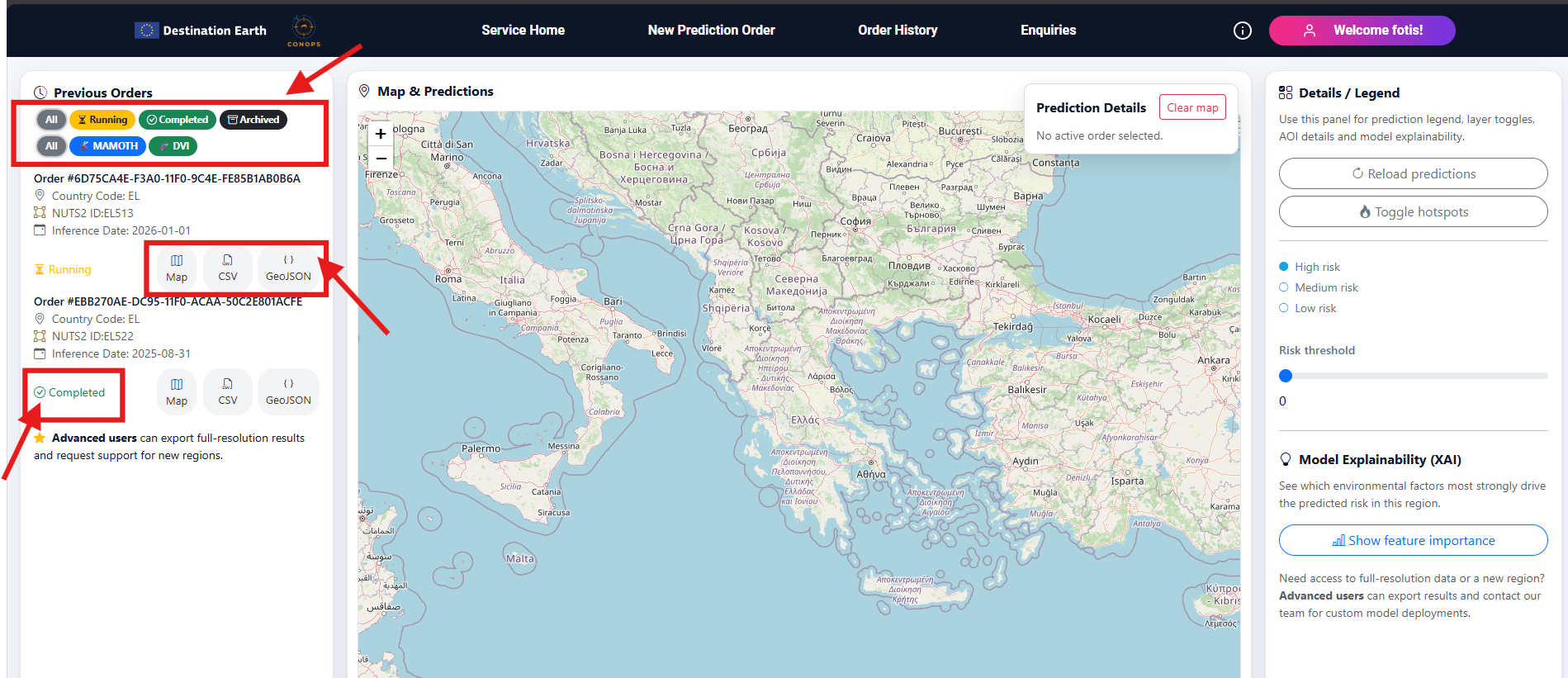
Task: Zoom out on the map
Action: tap(381, 158)
